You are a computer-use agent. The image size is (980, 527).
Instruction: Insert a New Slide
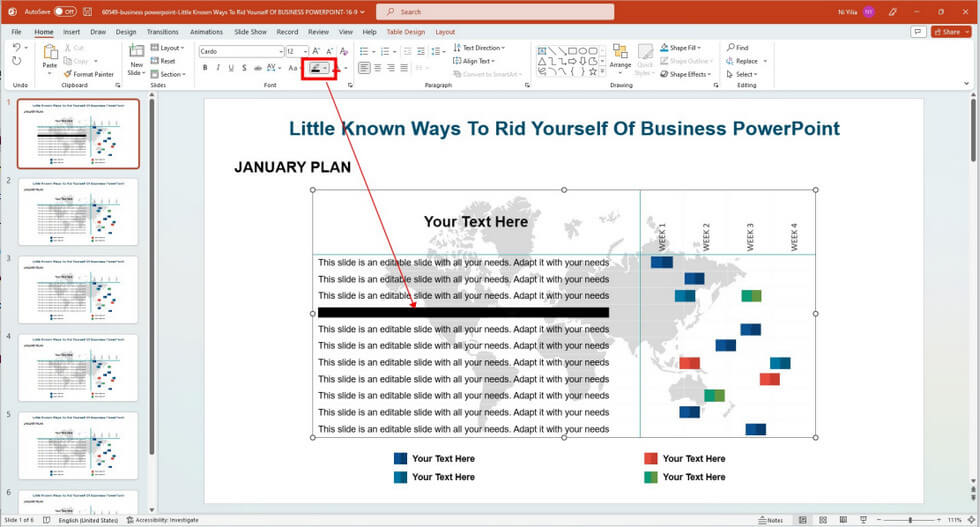click(136, 60)
